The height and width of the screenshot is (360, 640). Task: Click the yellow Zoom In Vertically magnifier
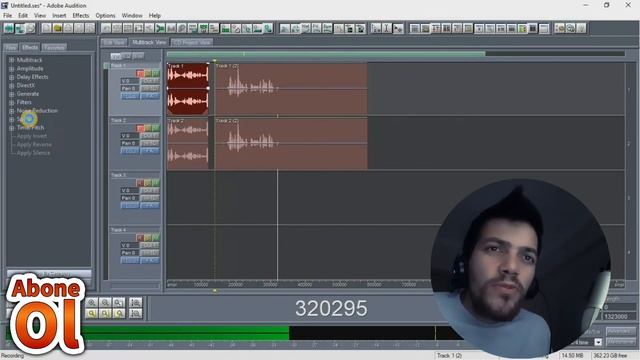tap(92, 313)
